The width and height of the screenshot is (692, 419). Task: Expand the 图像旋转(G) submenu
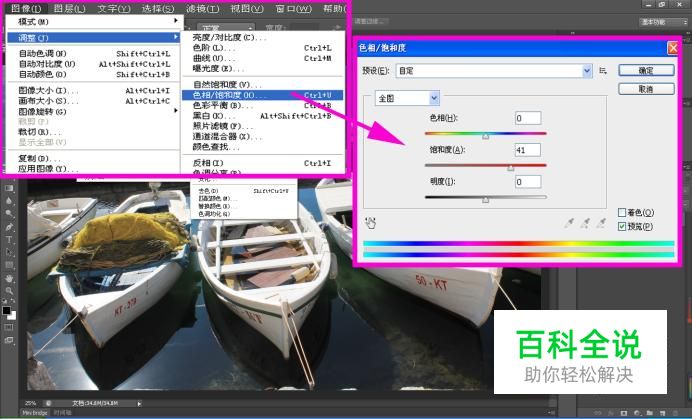point(94,111)
